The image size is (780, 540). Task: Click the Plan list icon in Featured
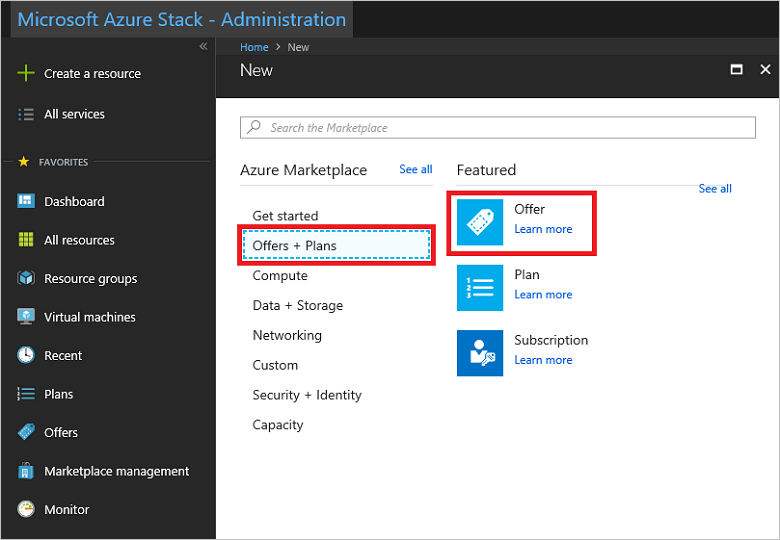(480, 288)
